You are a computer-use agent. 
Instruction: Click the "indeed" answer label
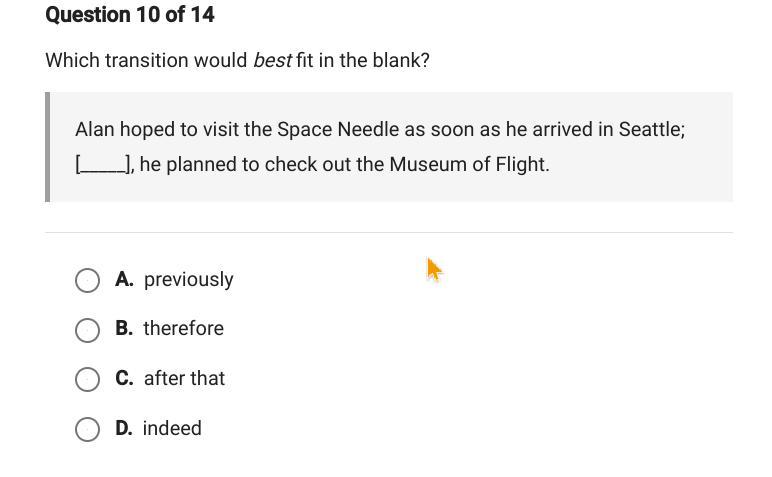172,428
